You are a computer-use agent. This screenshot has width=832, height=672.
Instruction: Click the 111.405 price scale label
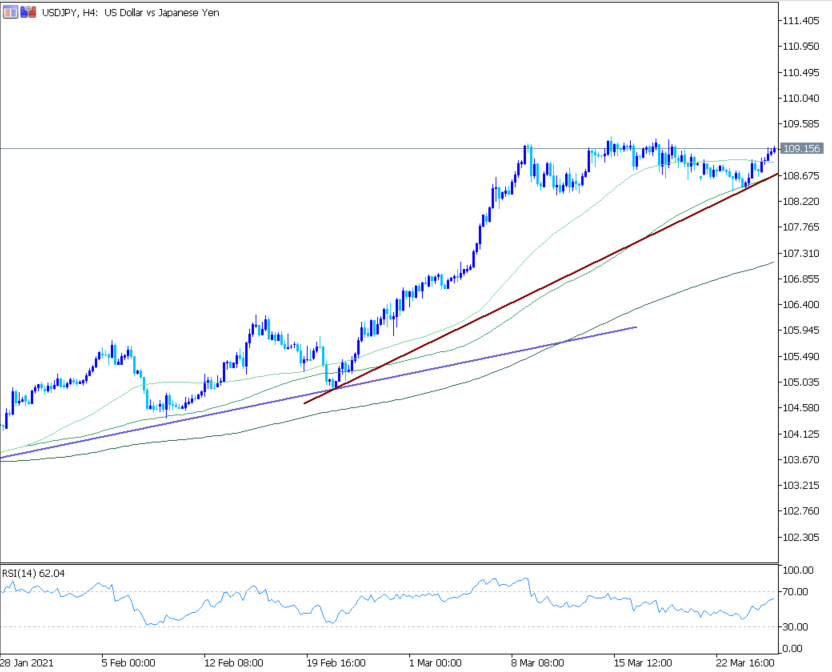(x=802, y=21)
